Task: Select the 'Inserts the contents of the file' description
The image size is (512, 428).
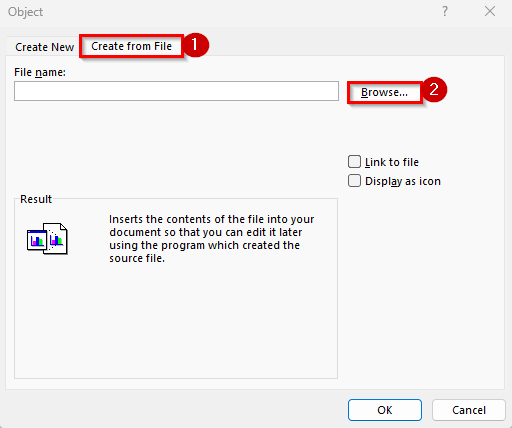Action: [212, 239]
